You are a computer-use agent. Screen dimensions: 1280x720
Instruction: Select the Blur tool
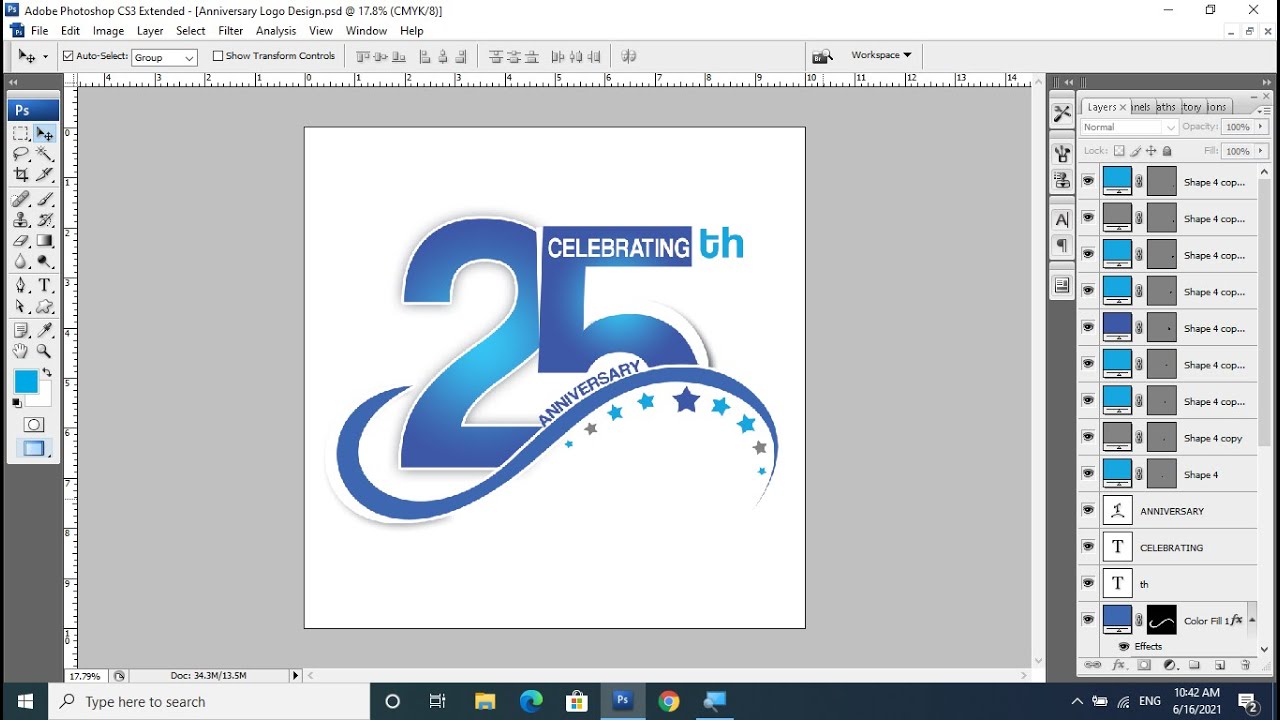[x=21, y=261]
